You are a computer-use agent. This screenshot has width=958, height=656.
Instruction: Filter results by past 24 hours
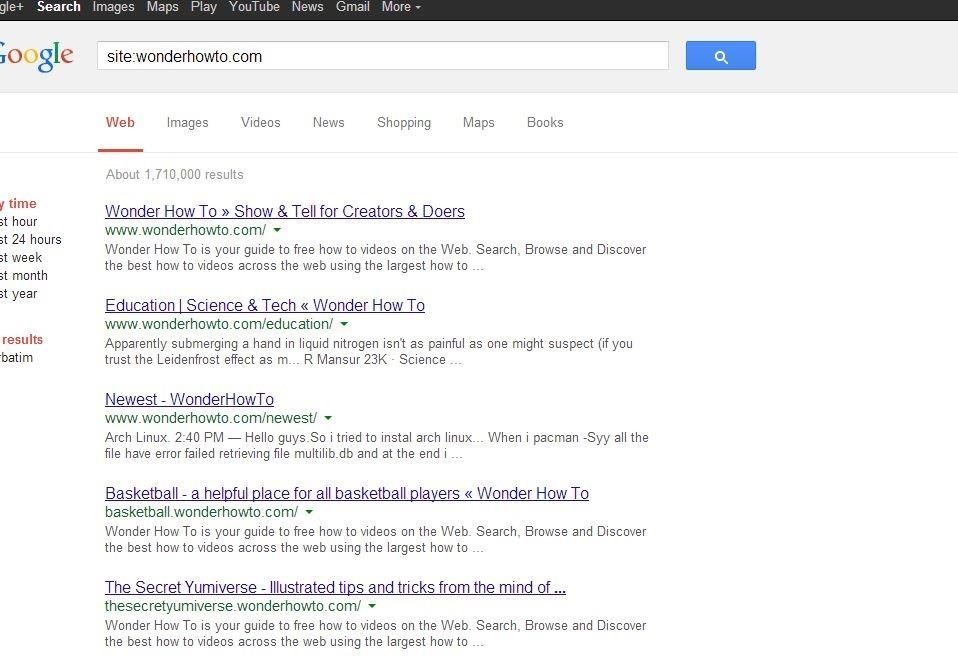point(31,239)
